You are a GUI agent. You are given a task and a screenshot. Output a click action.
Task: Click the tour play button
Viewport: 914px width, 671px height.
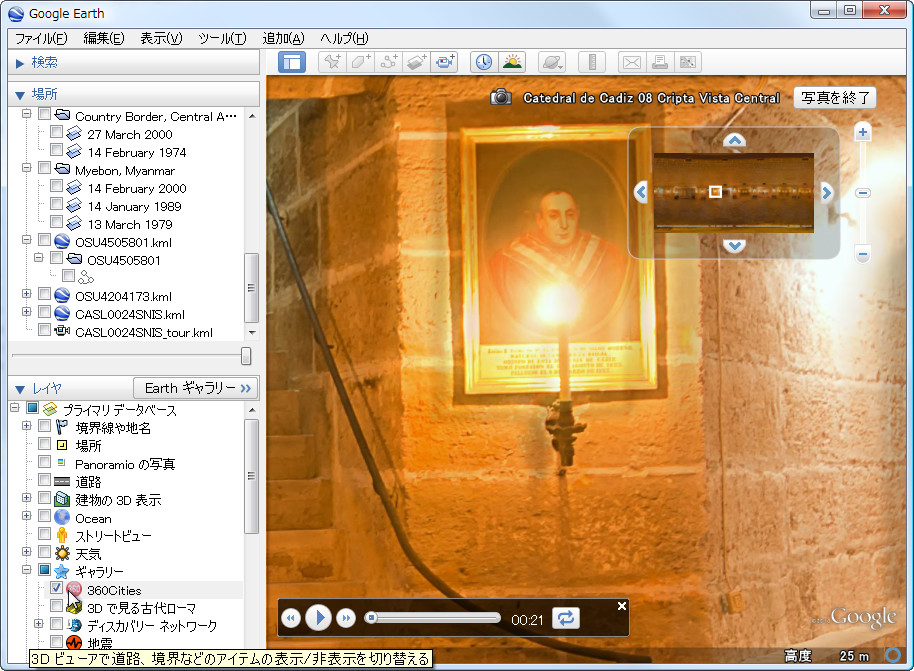(x=318, y=618)
